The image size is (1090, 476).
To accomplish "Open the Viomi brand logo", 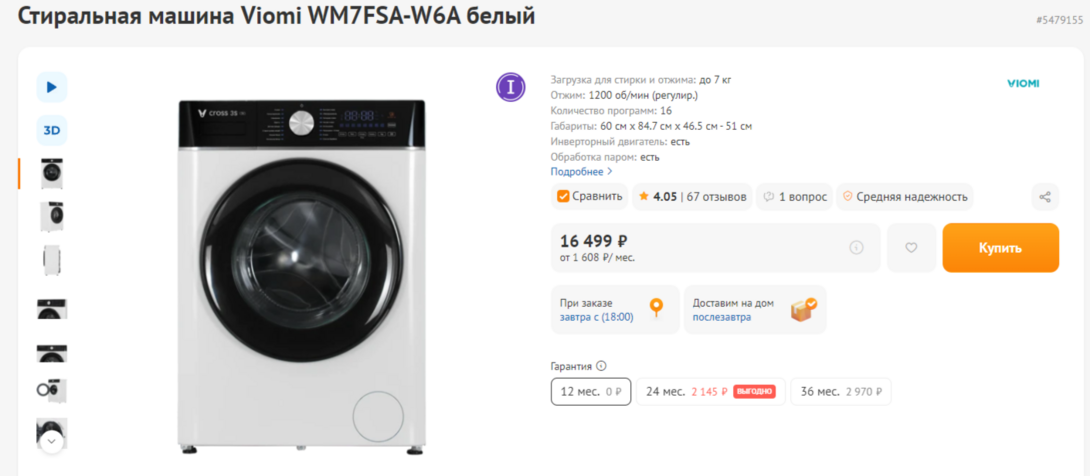I will [1022, 83].
